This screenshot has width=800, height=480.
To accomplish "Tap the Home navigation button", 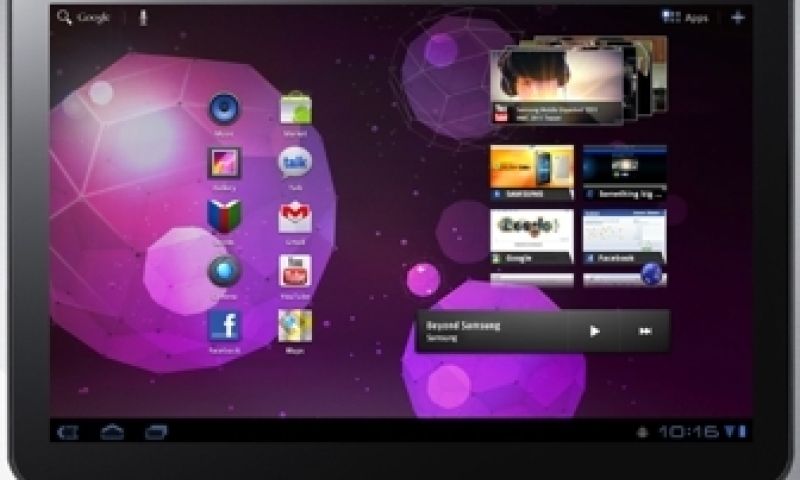I will pos(112,433).
